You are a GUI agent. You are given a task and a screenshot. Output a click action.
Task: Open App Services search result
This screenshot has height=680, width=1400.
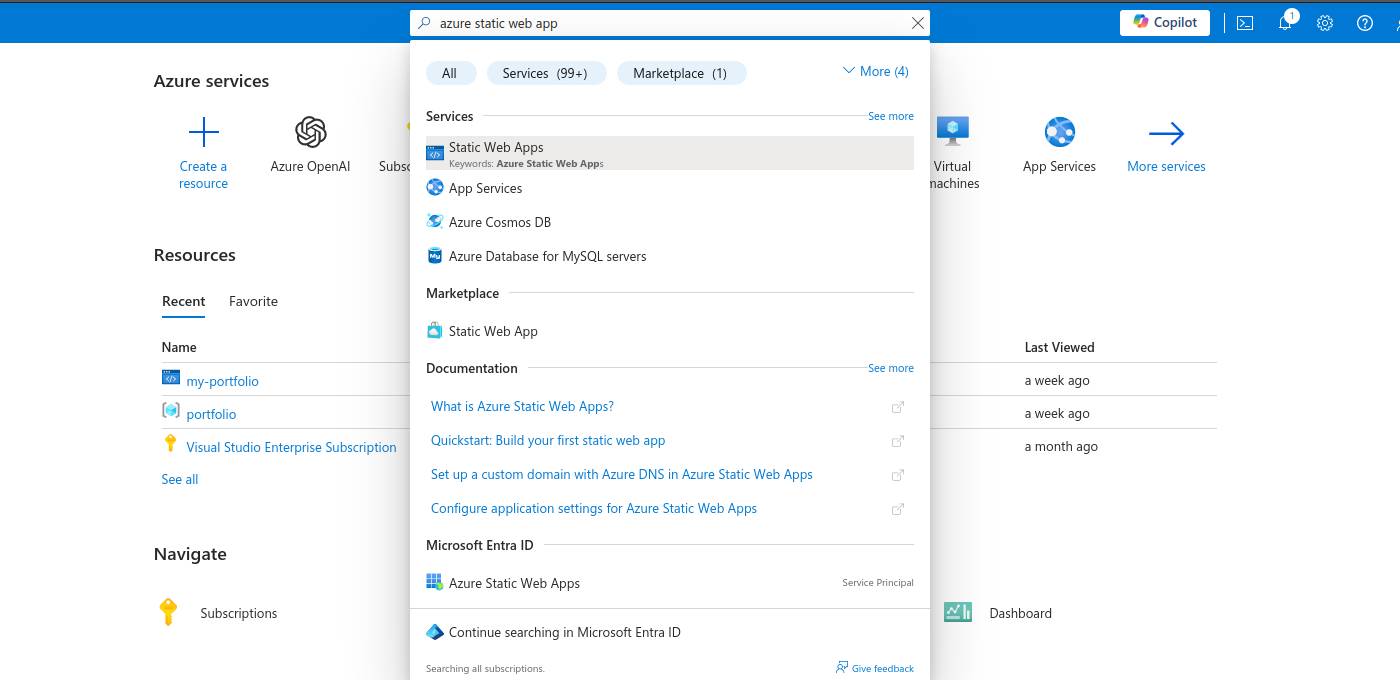670,188
